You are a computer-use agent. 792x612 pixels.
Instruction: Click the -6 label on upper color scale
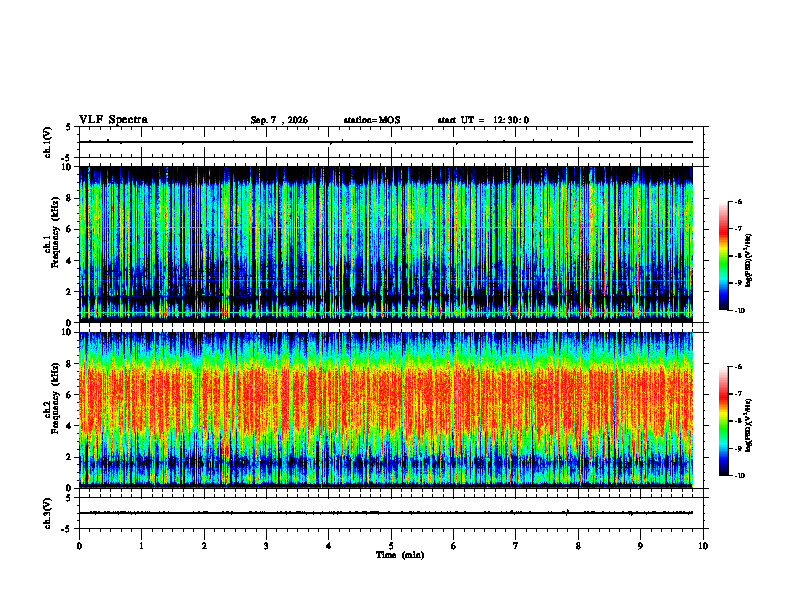coord(738,201)
